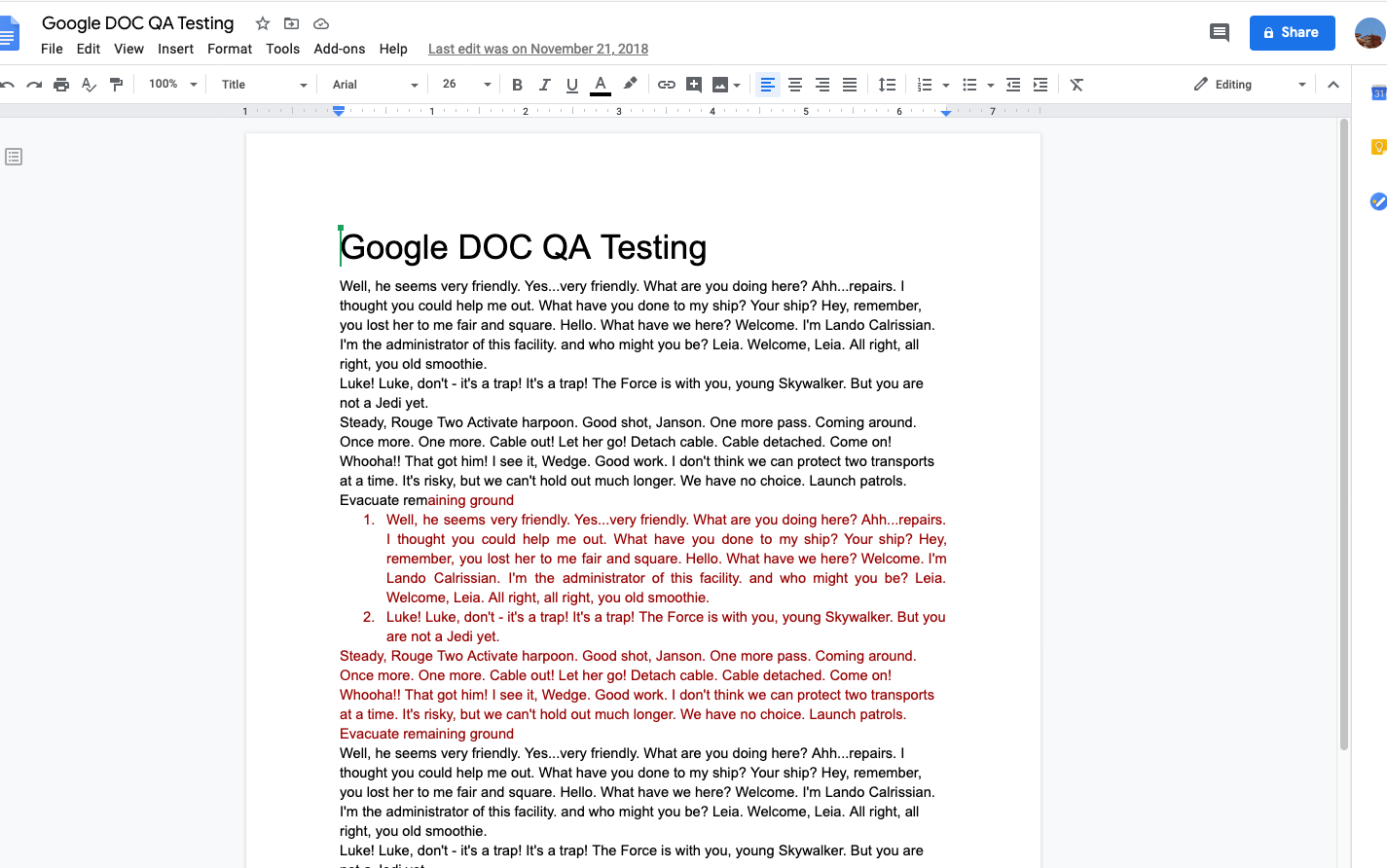Open the File menu
The height and width of the screenshot is (868, 1387).
(52, 49)
